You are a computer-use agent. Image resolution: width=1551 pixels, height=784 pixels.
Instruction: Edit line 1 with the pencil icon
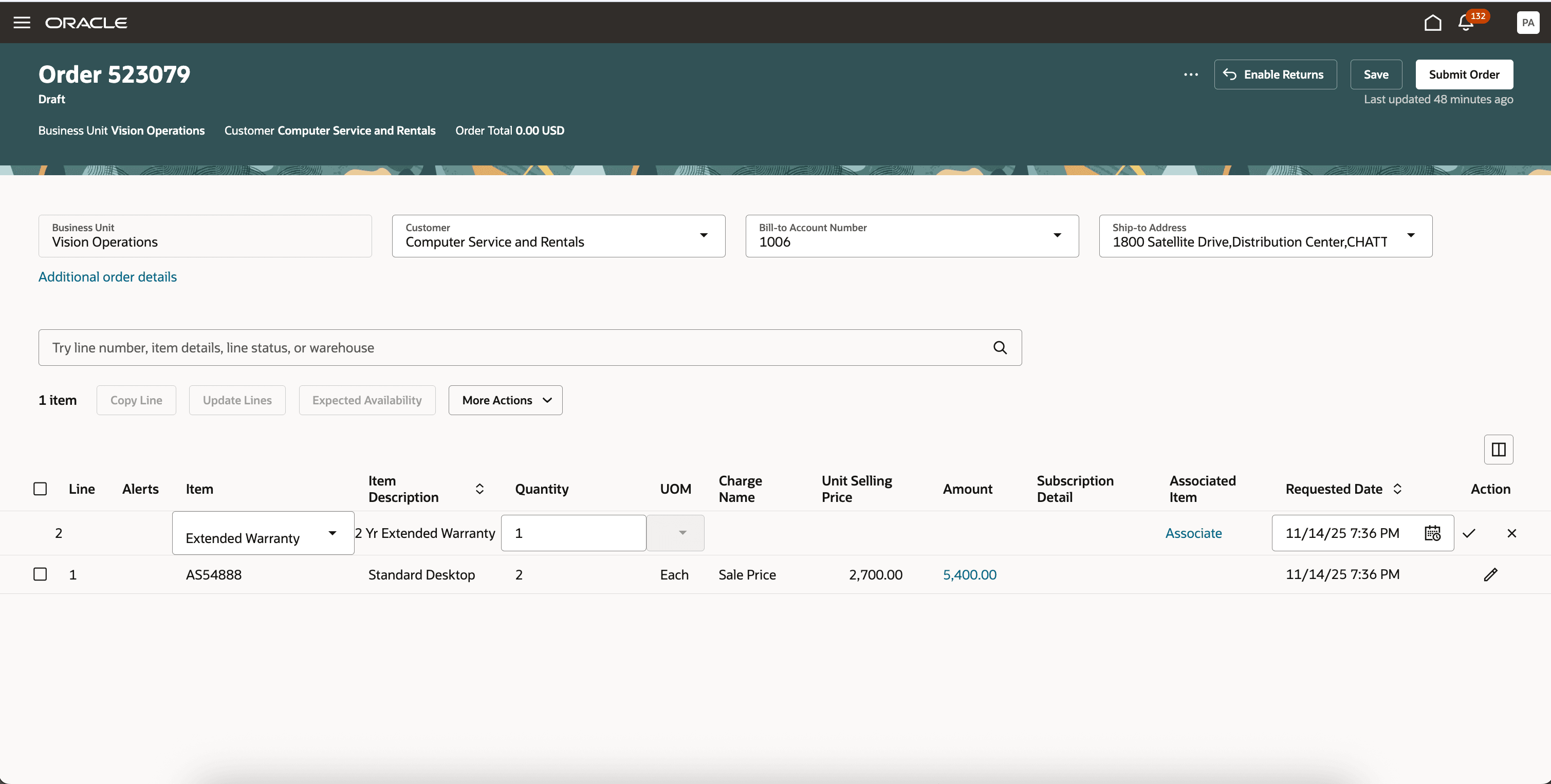1490,574
